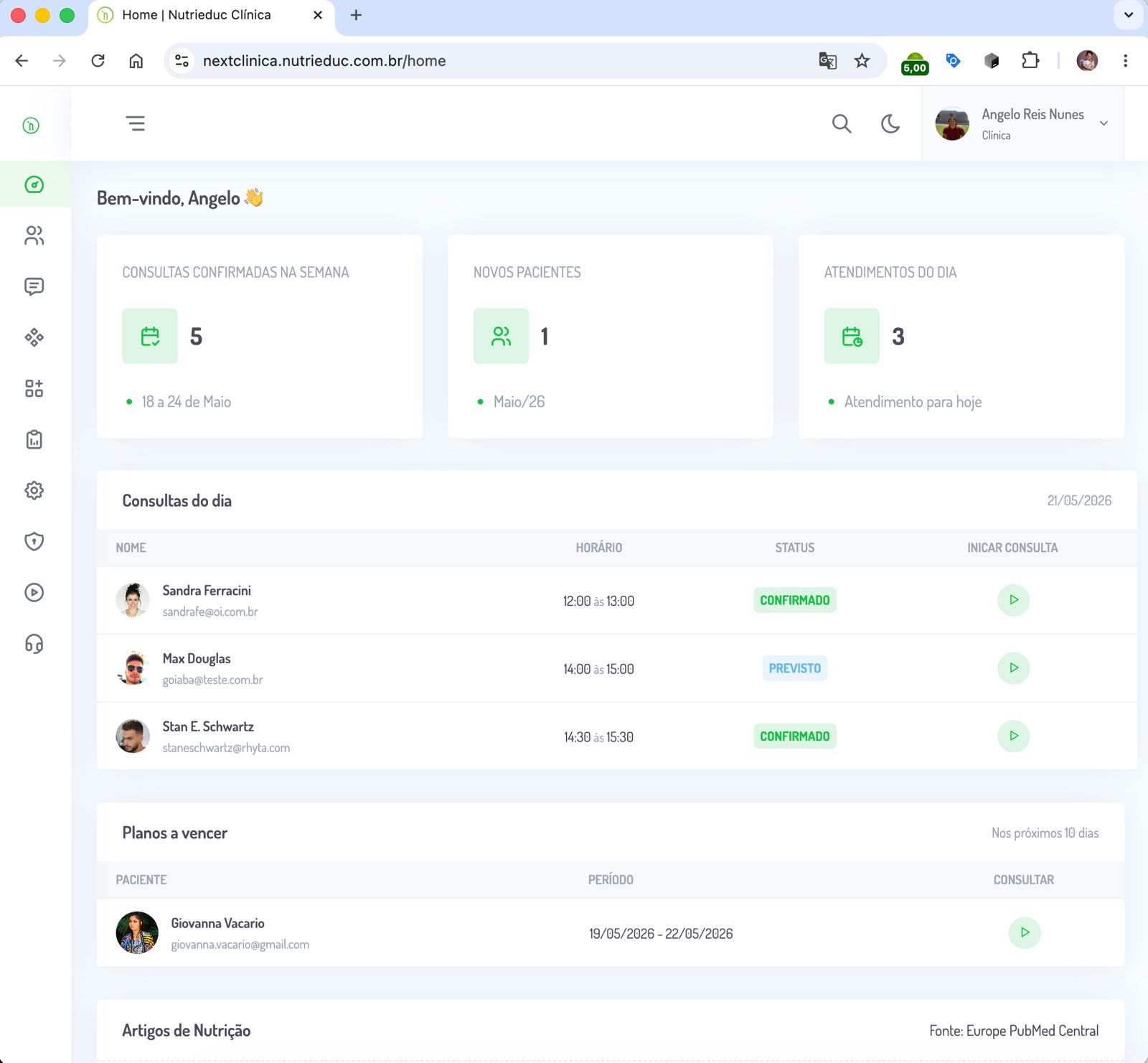Open the green 5,00 extension icon
This screenshot has height=1063, width=1148.
click(x=915, y=63)
